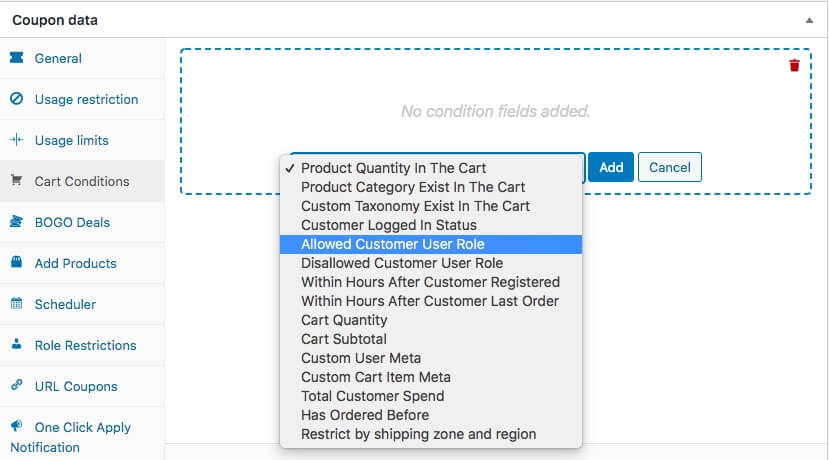Click the Add button

611,167
